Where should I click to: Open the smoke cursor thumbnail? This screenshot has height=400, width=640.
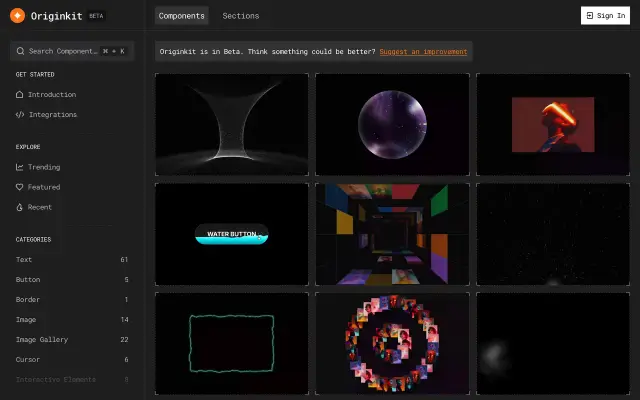click(x=553, y=344)
